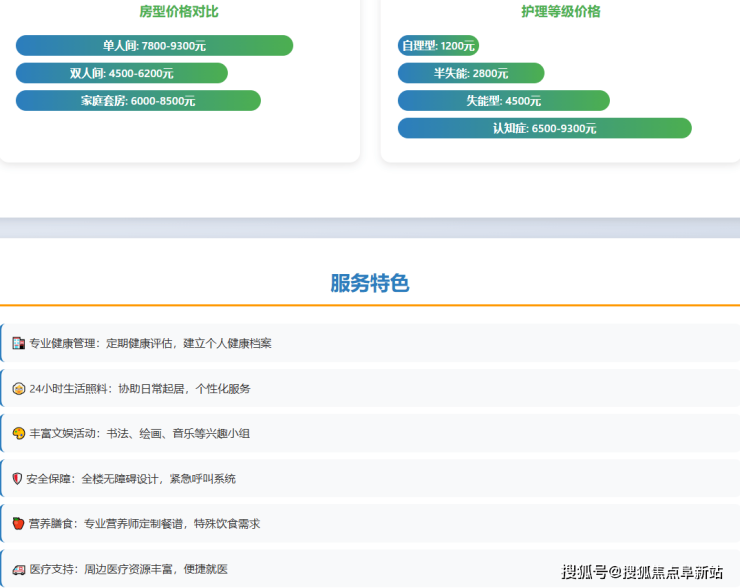Click the palette icon beside 丰富文娱活动
The height and width of the screenshot is (588, 740).
coord(18,434)
